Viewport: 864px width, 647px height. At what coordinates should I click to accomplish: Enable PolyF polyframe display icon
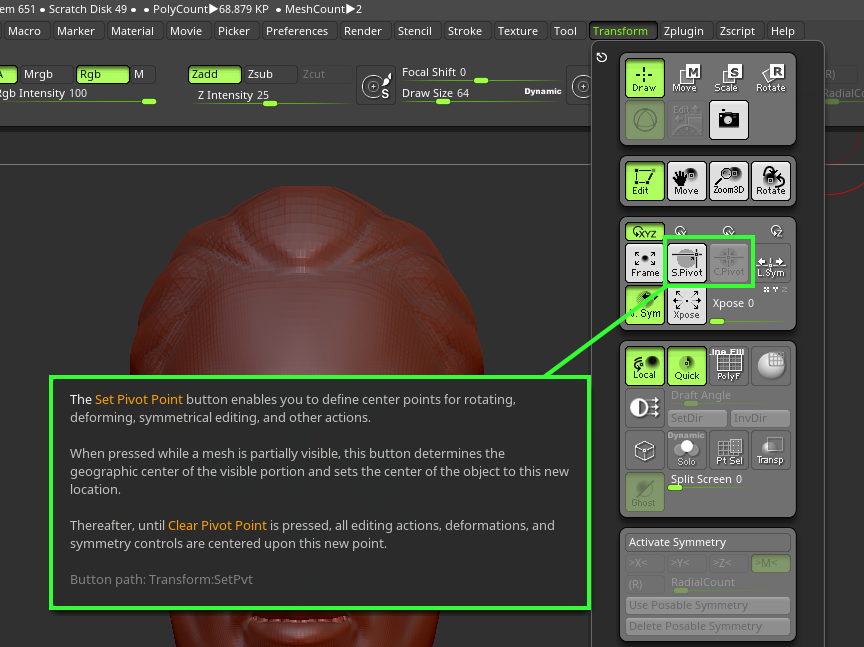point(729,366)
